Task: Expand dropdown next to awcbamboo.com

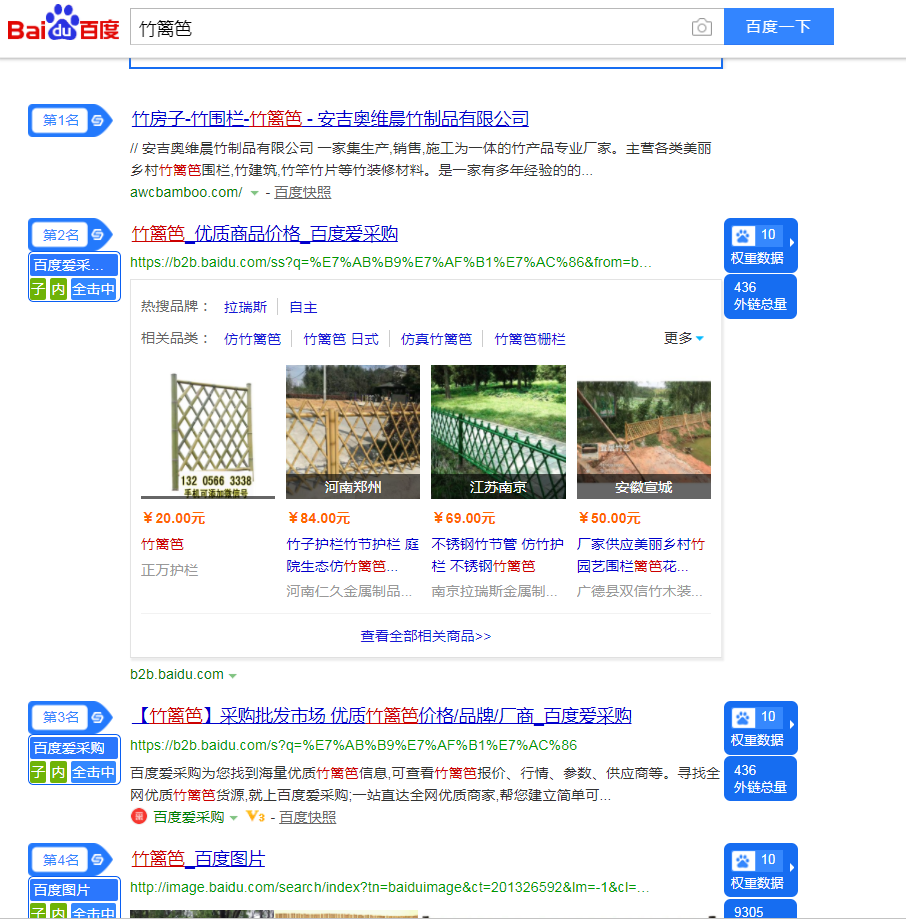Action: (x=254, y=193)
